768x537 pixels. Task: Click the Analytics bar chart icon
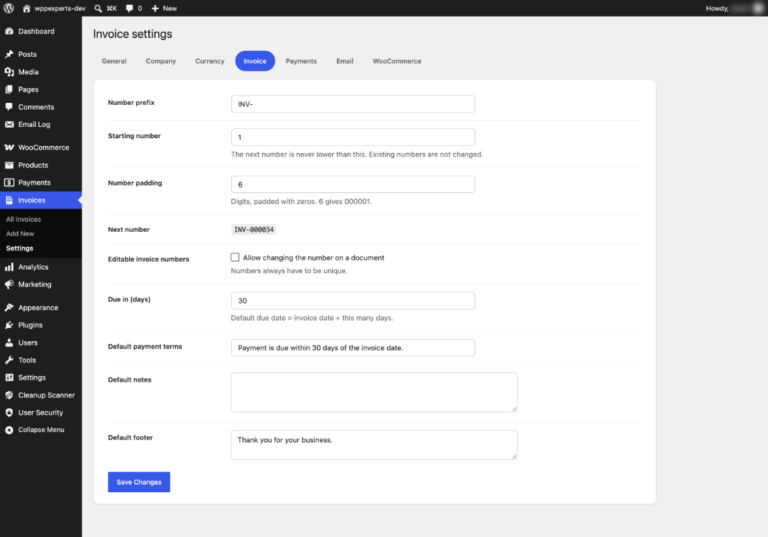(9, 267)
